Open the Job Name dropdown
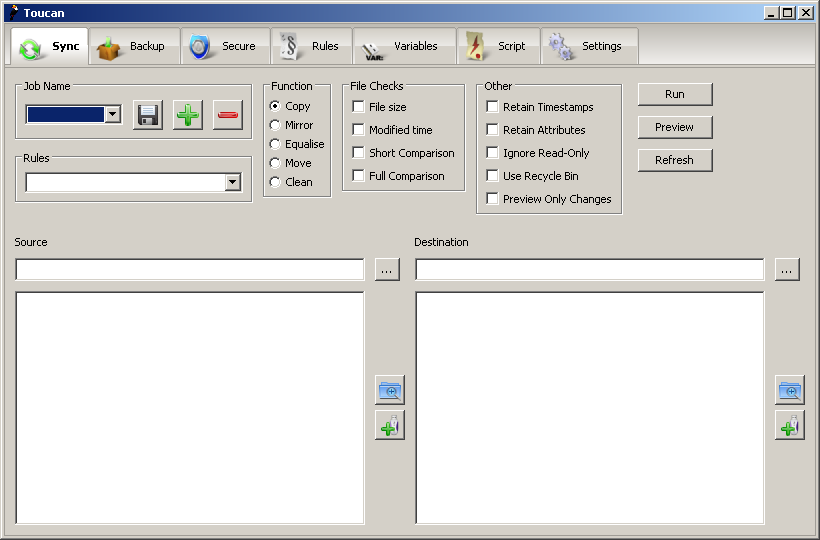 point(113,114)
